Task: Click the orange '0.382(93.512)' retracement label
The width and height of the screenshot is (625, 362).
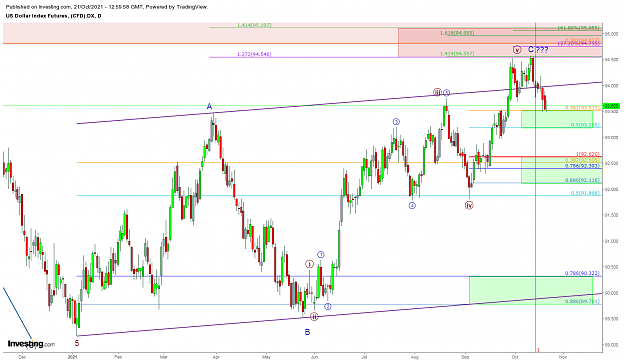Action: (x=582, y=108)
